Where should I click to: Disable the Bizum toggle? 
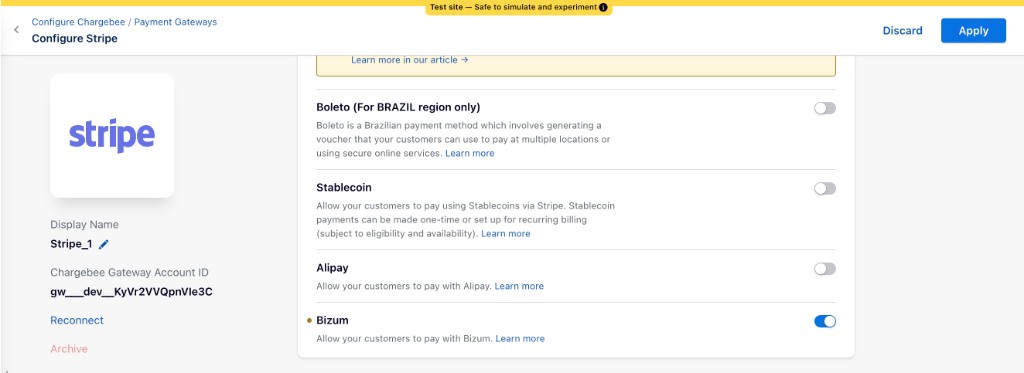[x=824, y=321]
